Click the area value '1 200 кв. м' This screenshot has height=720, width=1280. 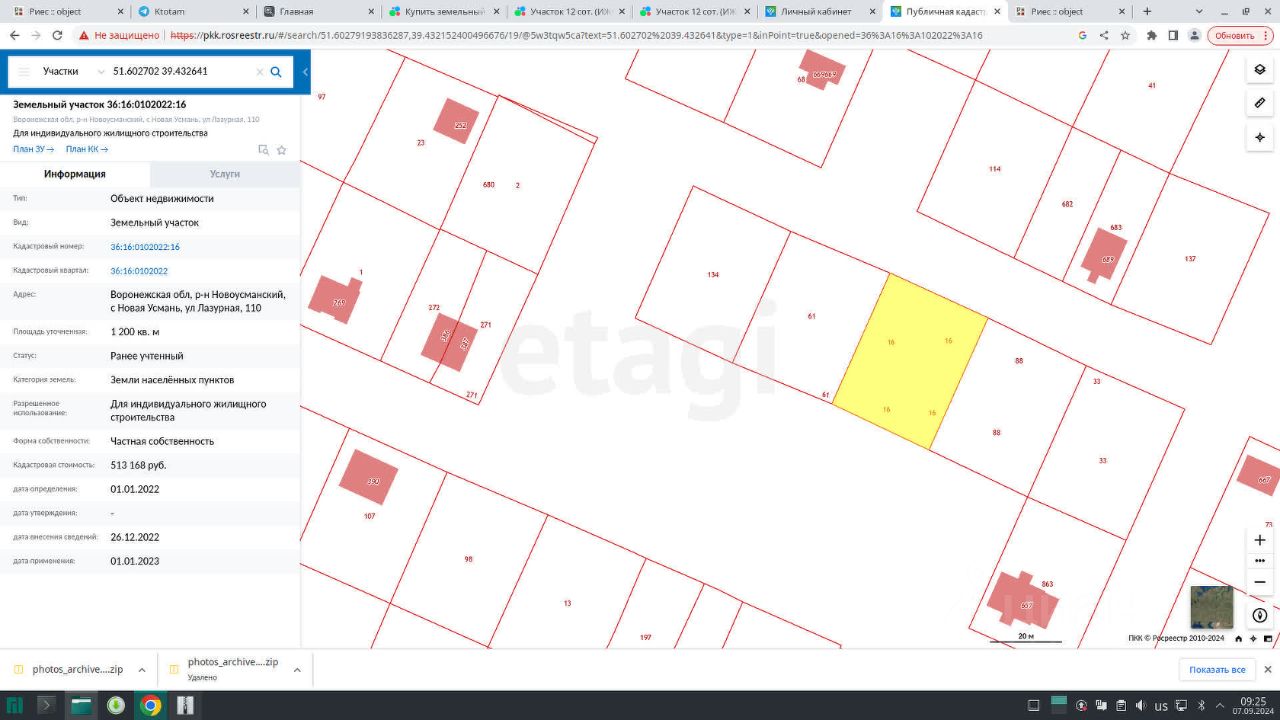pos(135,331)
